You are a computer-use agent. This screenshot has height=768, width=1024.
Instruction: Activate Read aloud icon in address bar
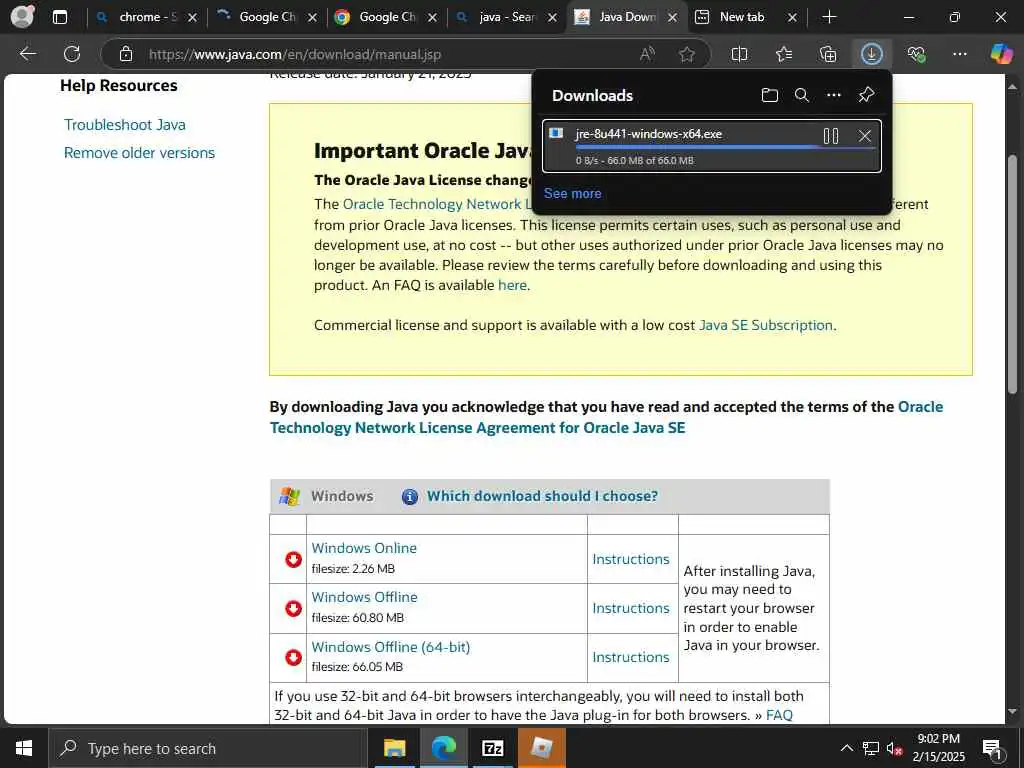coord(647,54)
